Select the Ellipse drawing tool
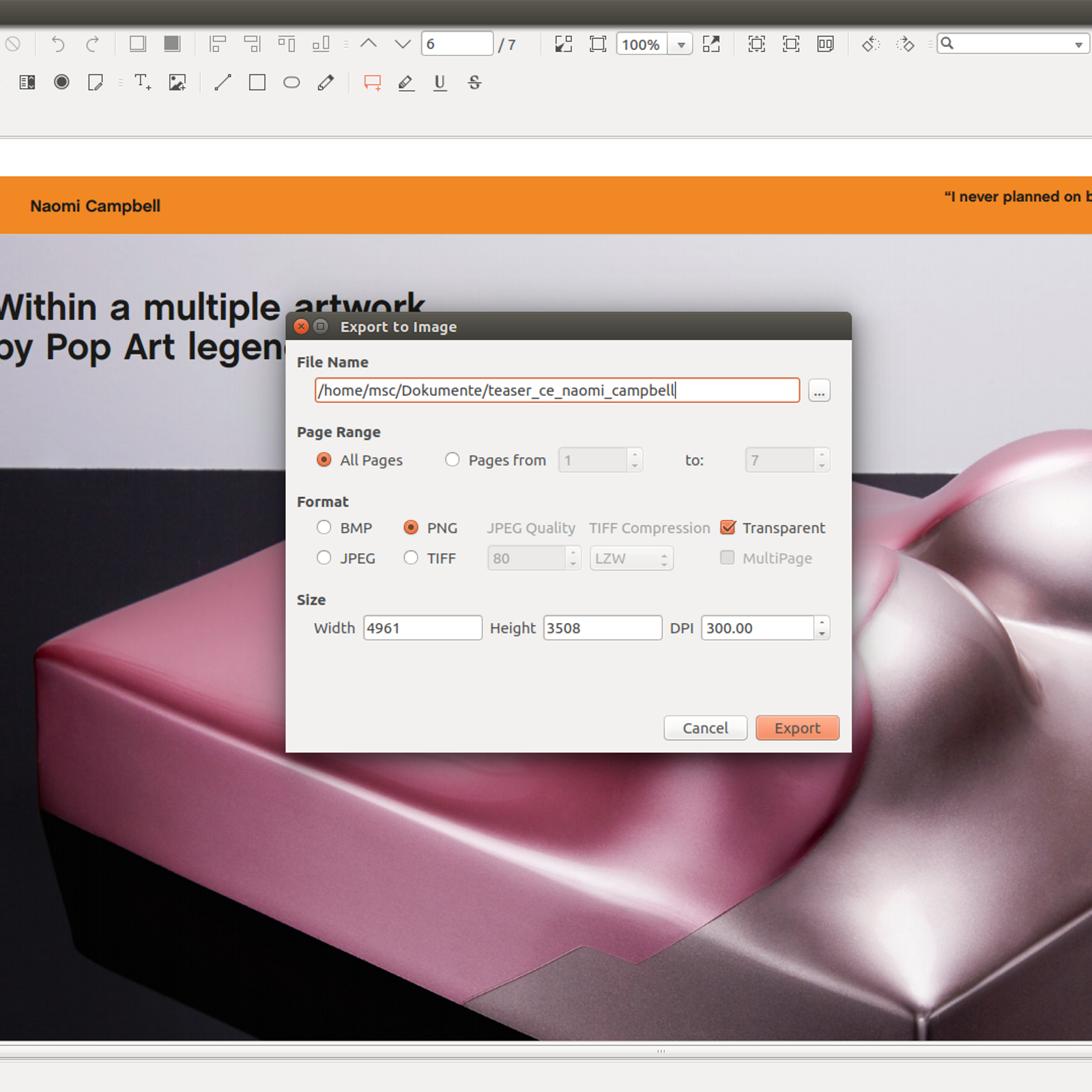 click(x=291, y=83)
